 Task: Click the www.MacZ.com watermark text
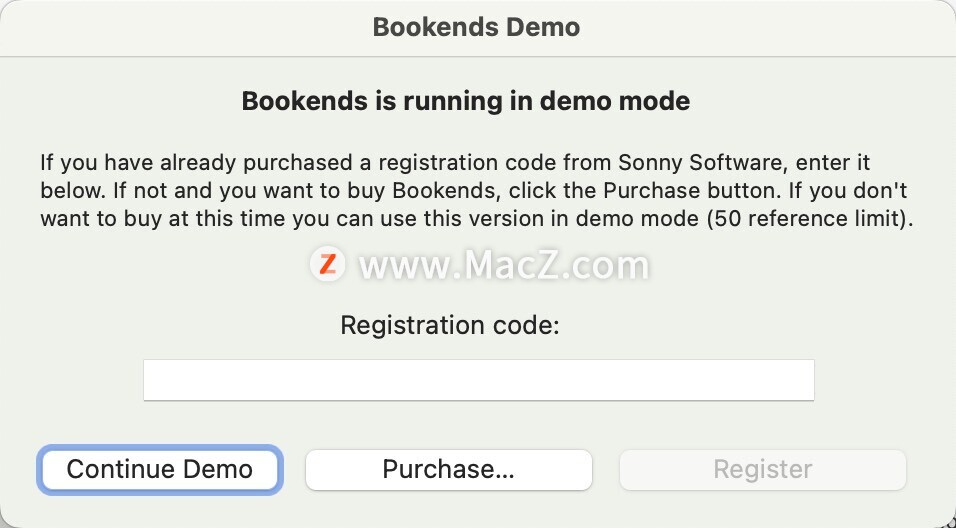click(504, 266)
